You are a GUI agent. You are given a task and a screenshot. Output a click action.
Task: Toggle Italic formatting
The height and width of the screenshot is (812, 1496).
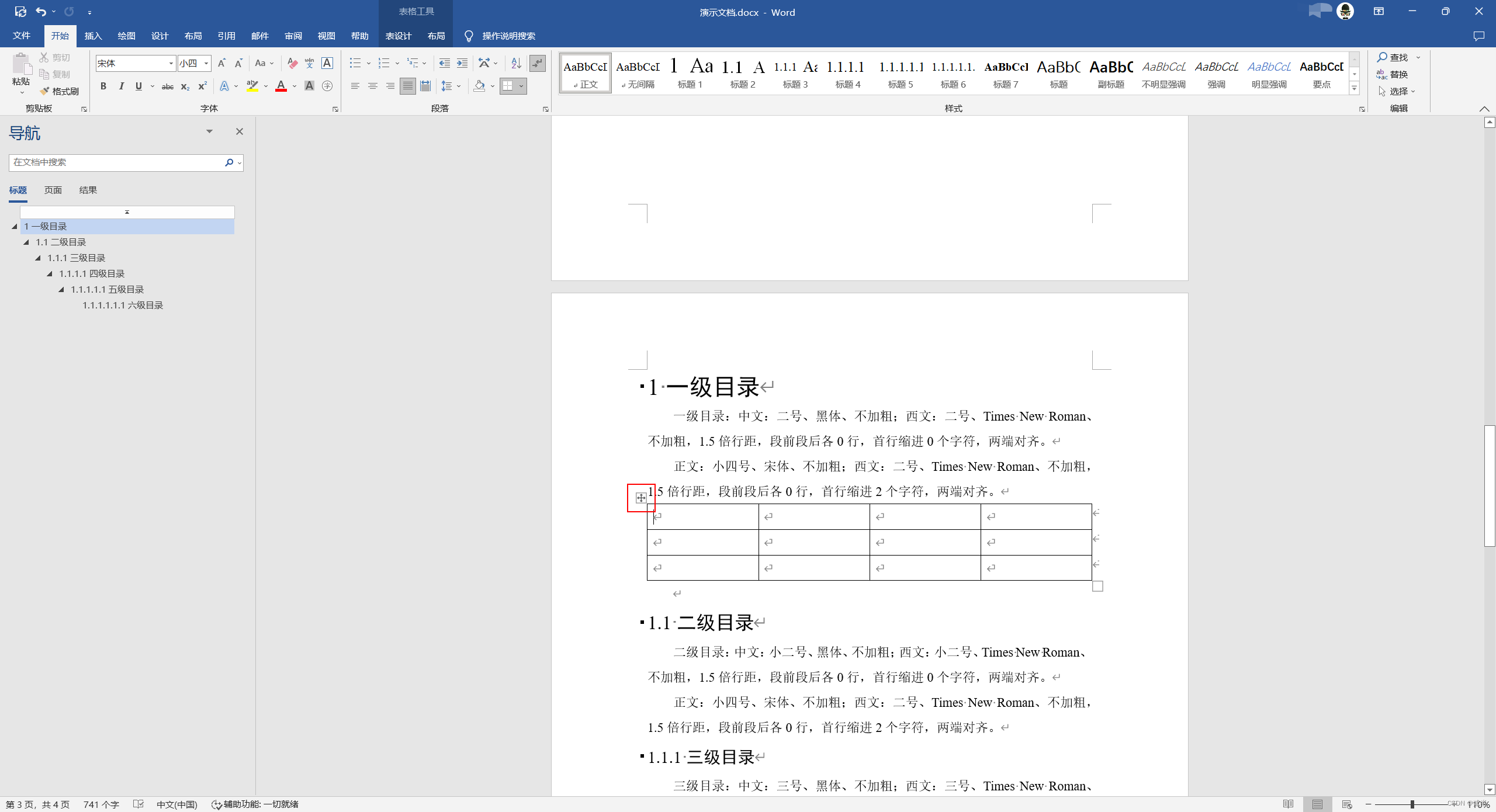tap(121, 86)
